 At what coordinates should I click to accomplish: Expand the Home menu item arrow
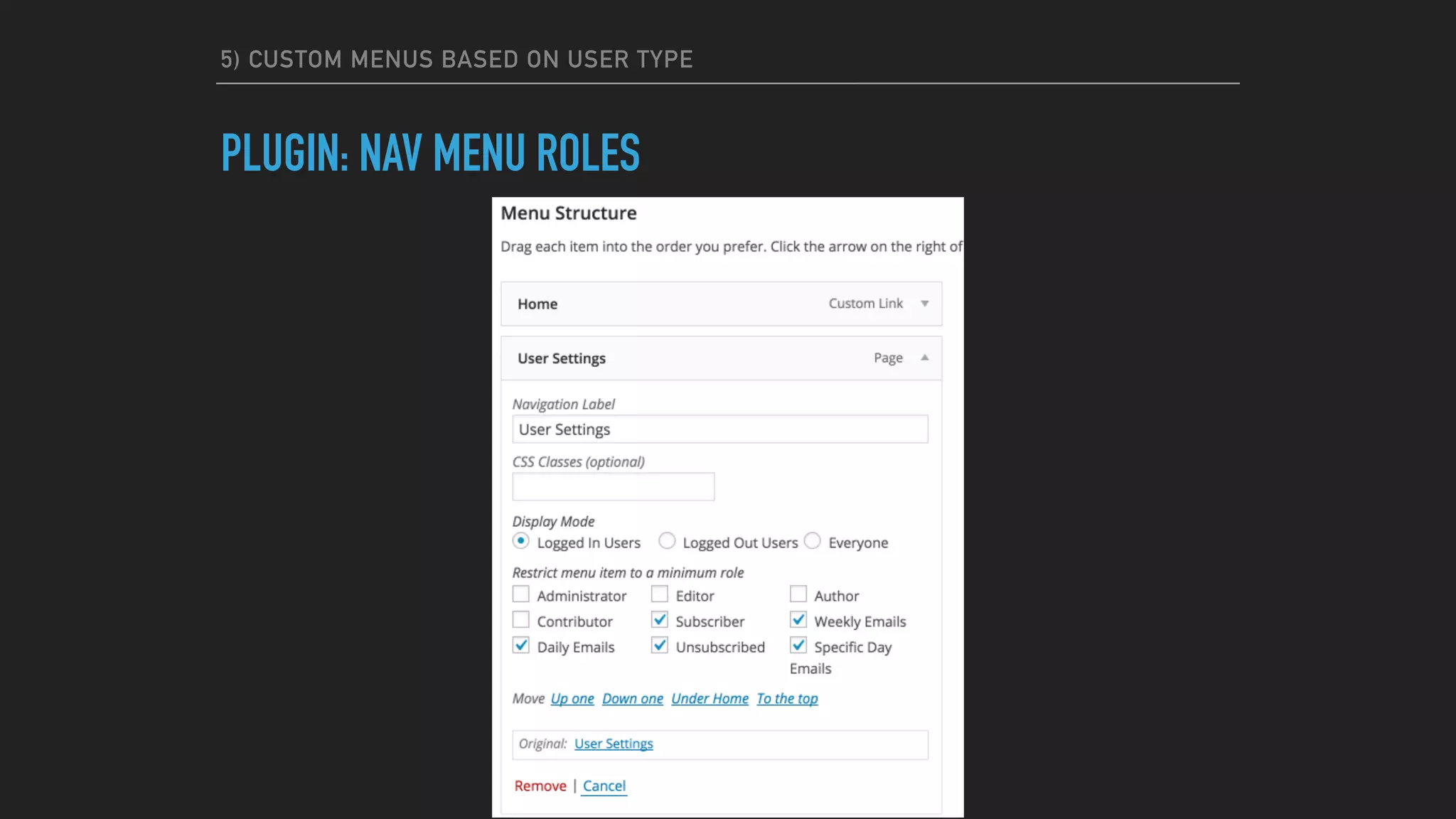click(924, 304)
